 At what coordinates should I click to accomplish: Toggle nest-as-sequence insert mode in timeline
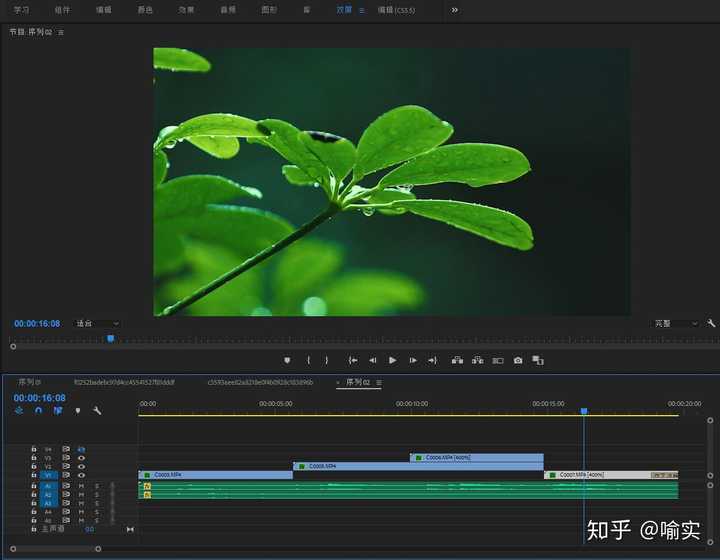(x=19, y=410)
